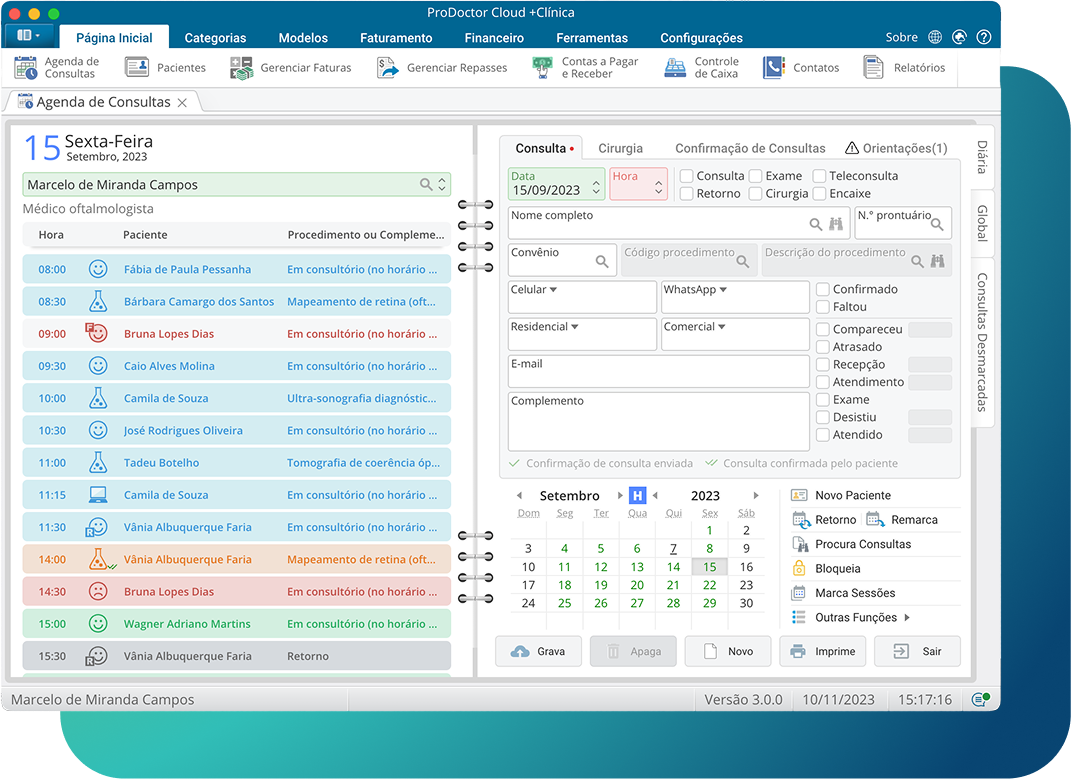
Task: Select day 20 on the September calendar
Action: tap(637, 585)
